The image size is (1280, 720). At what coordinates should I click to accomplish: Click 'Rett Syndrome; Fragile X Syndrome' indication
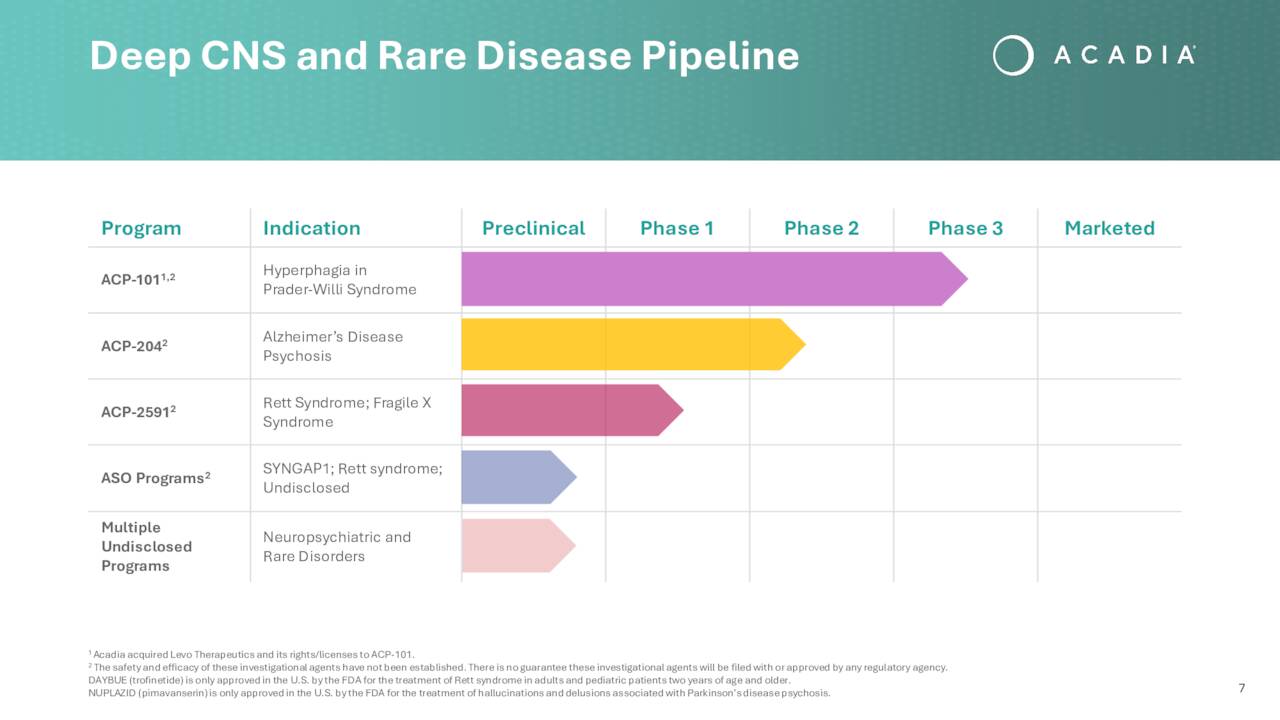(x=347, y=412)
